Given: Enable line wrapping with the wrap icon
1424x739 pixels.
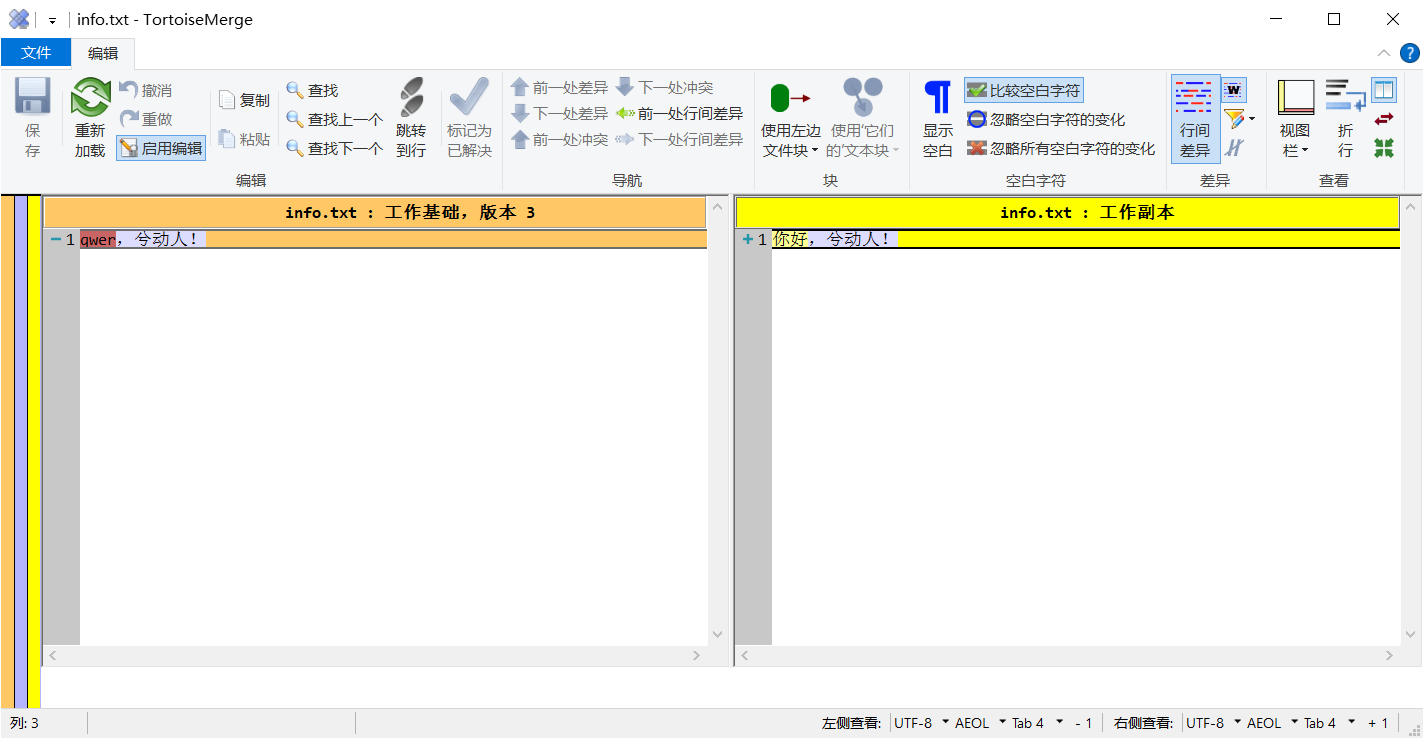Looking at the screenshot, I should click(x=1344, y=118).
